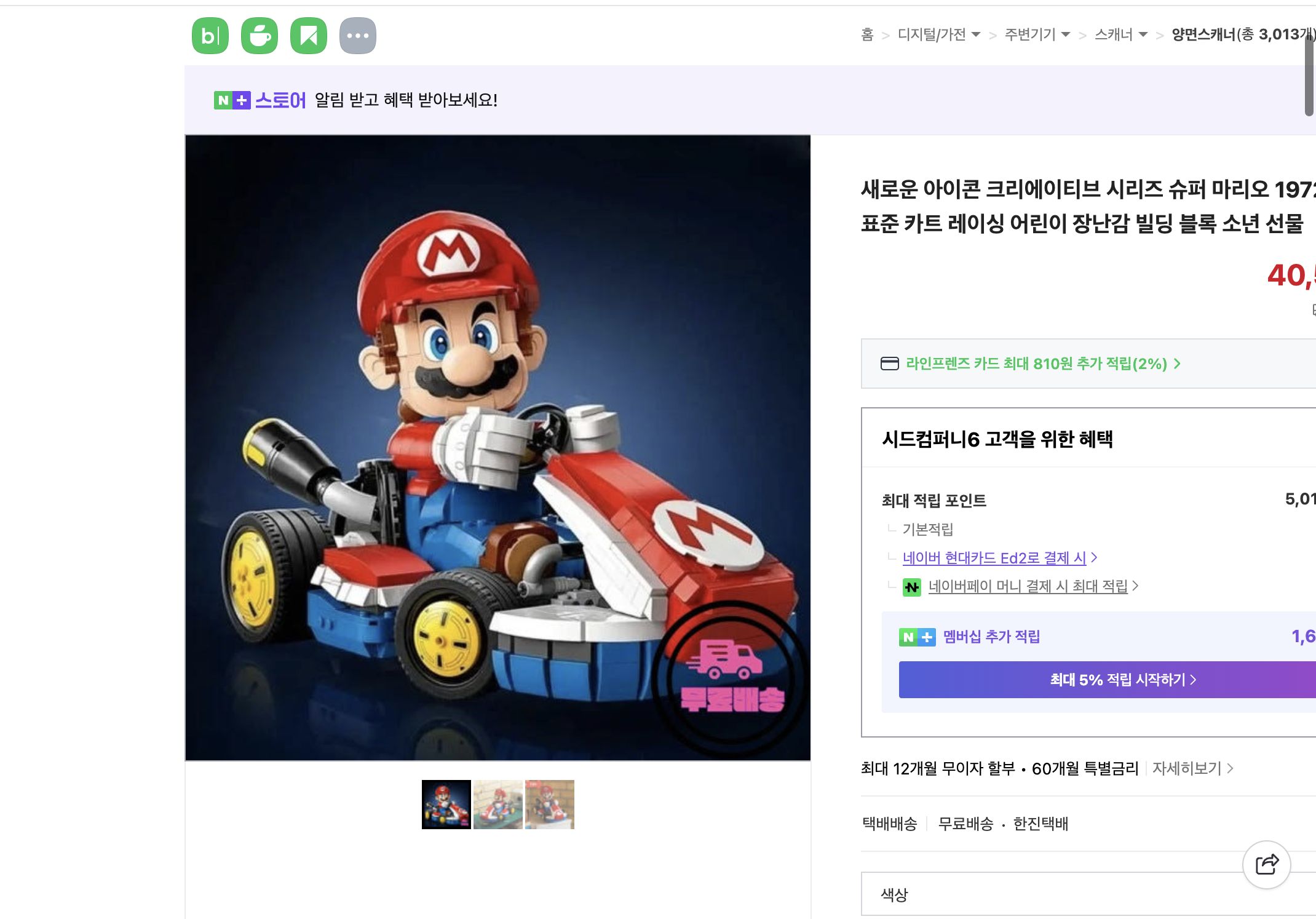This screenshot has height=919, width=1316.
Task: Select the bookmark icon in top toolbar
Action: (309, 35)
